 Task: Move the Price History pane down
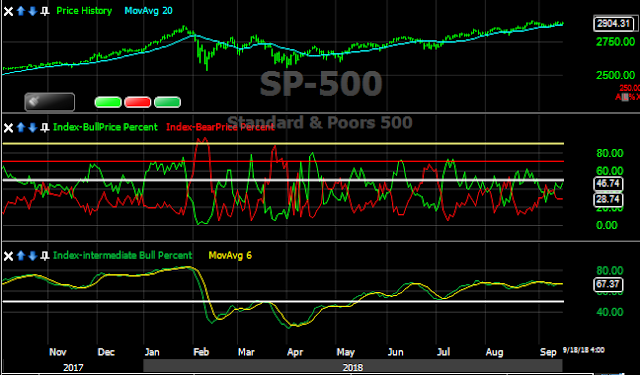[33, 11]
